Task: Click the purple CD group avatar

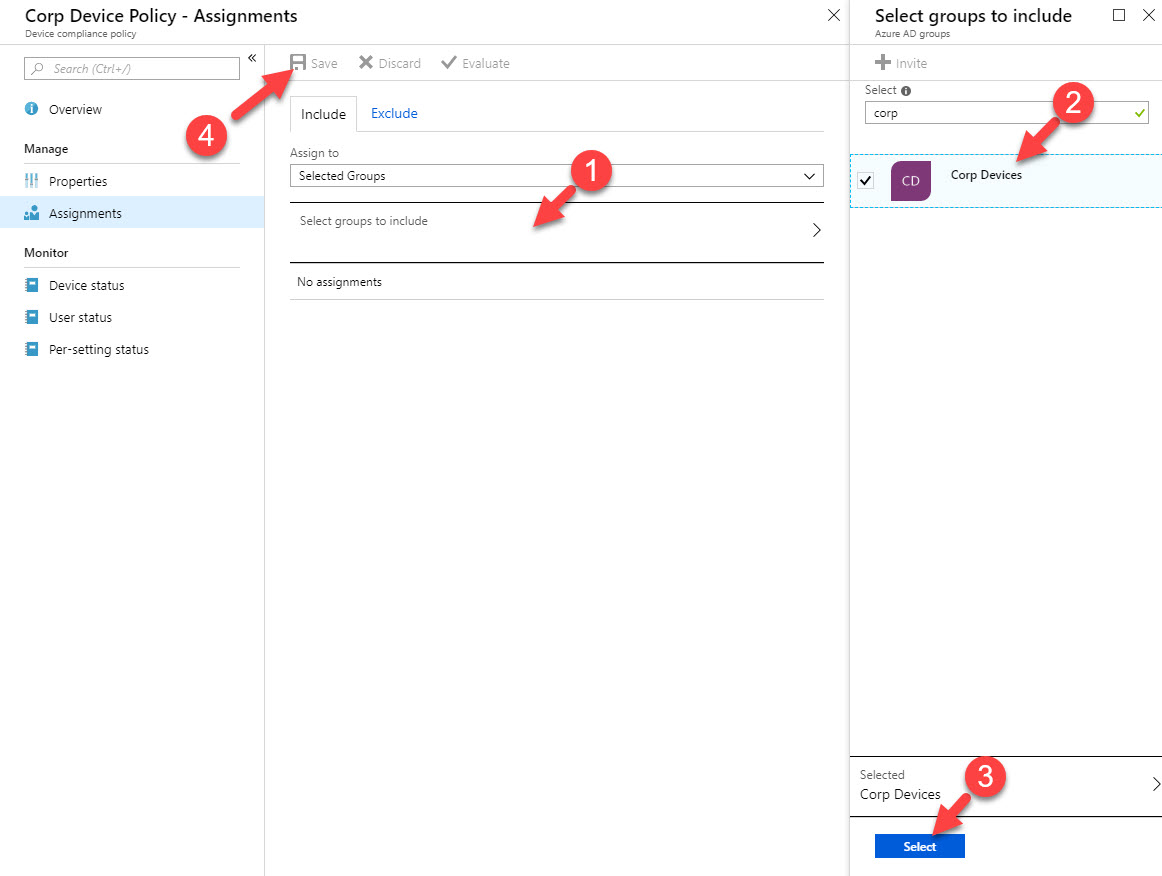Action: pos(911,181)
